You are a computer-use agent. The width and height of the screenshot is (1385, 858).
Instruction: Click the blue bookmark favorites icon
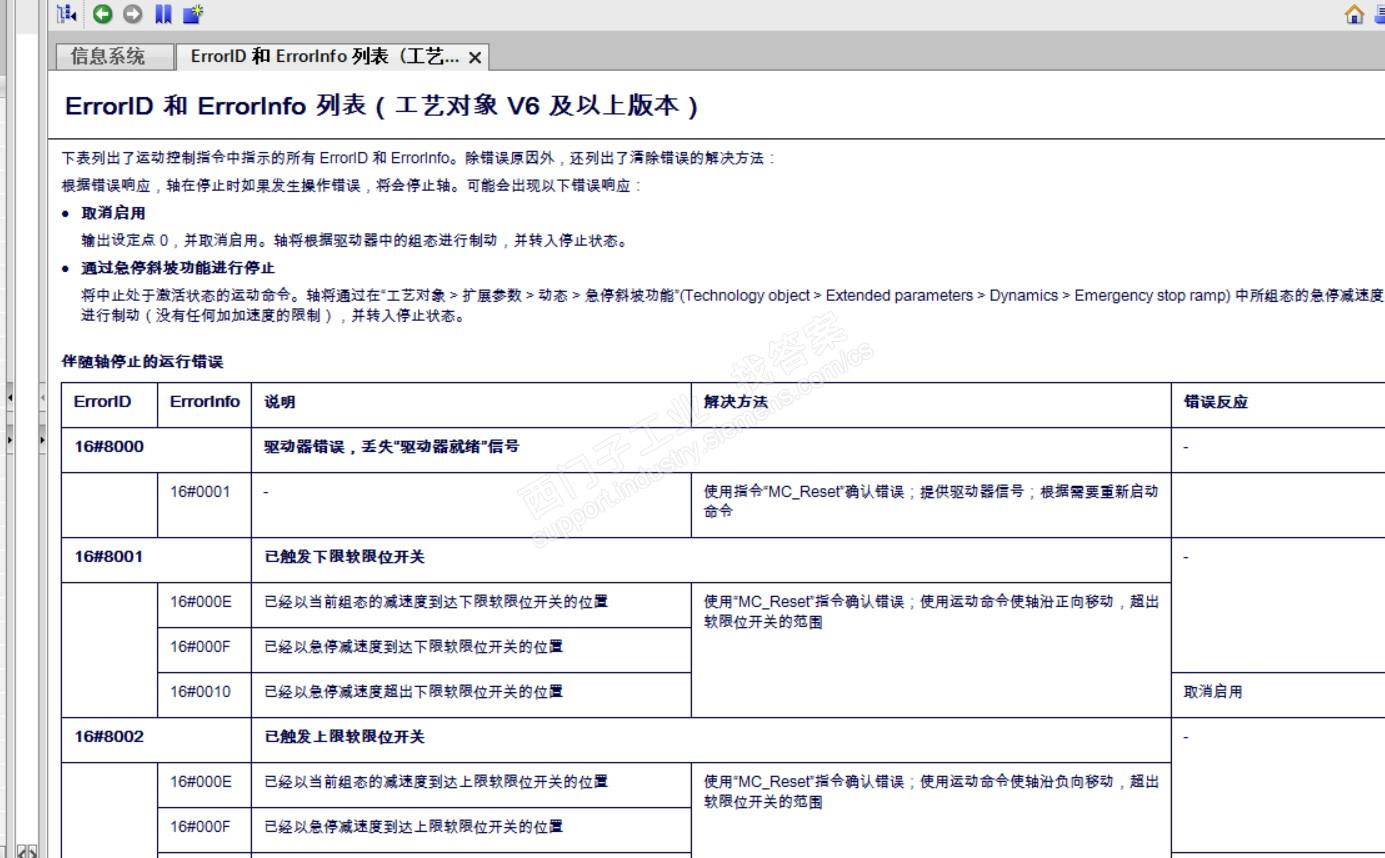(164, 14)
